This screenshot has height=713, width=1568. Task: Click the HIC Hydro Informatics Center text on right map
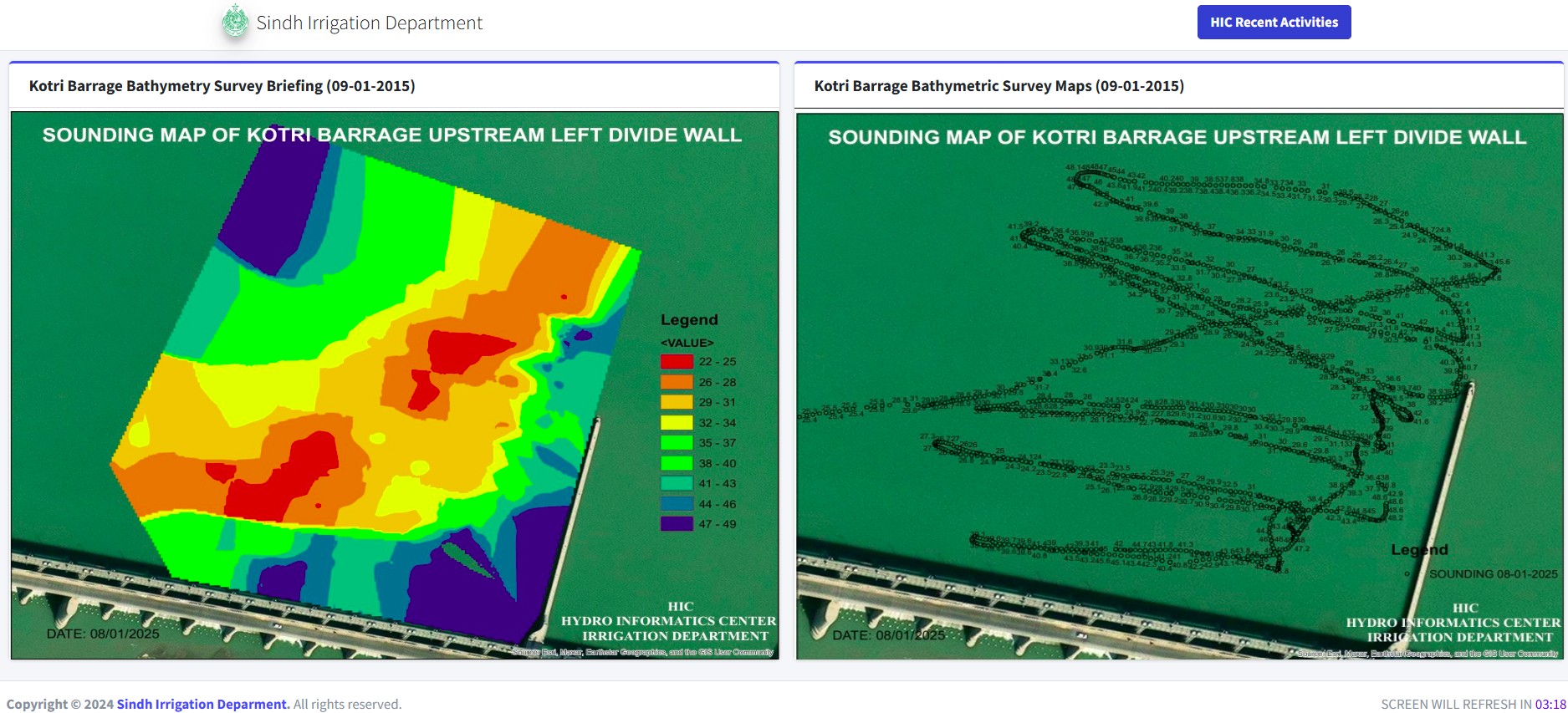(x=1453, y=623)
